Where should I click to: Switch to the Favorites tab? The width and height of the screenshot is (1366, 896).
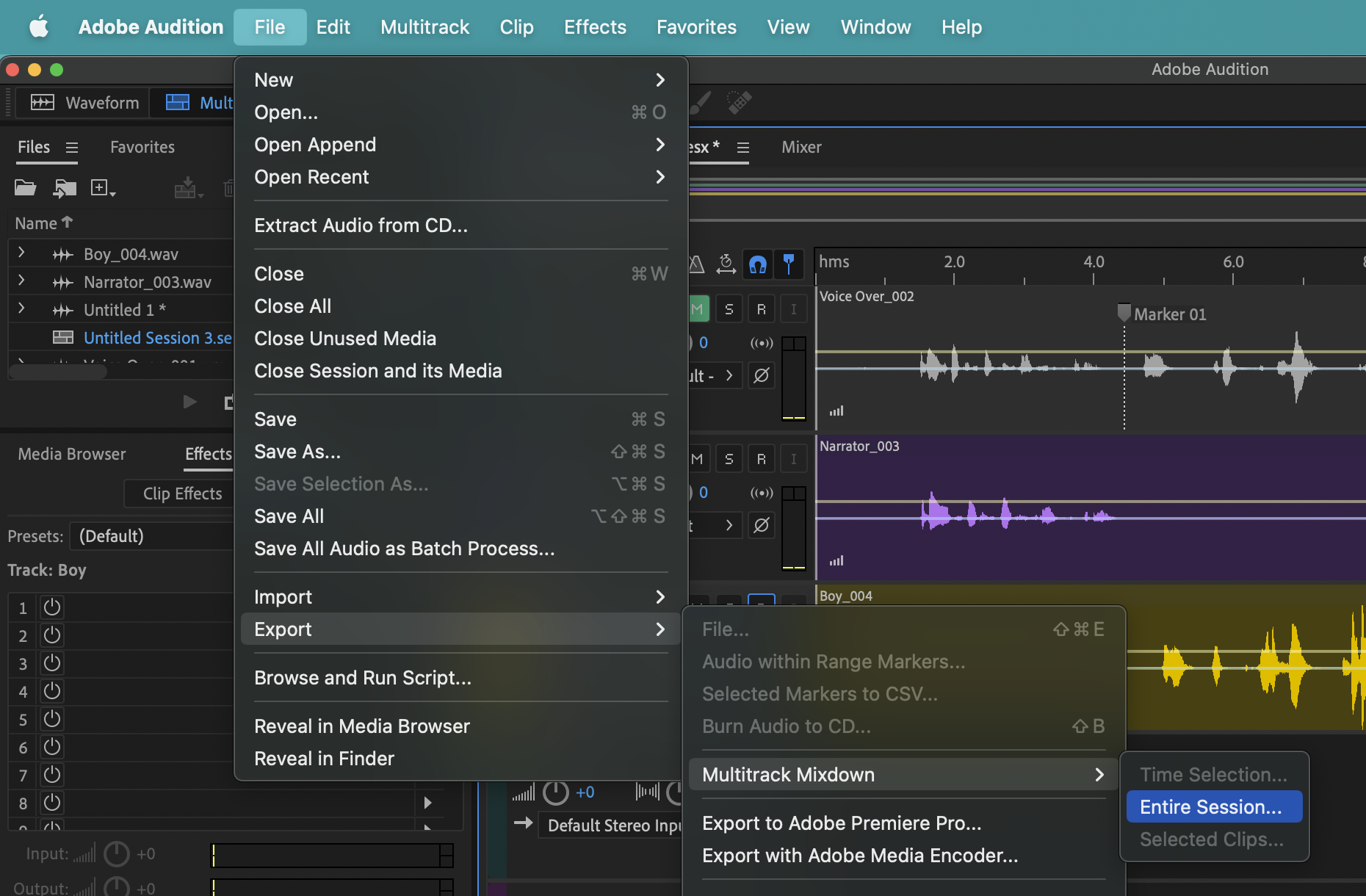[142, 148]
